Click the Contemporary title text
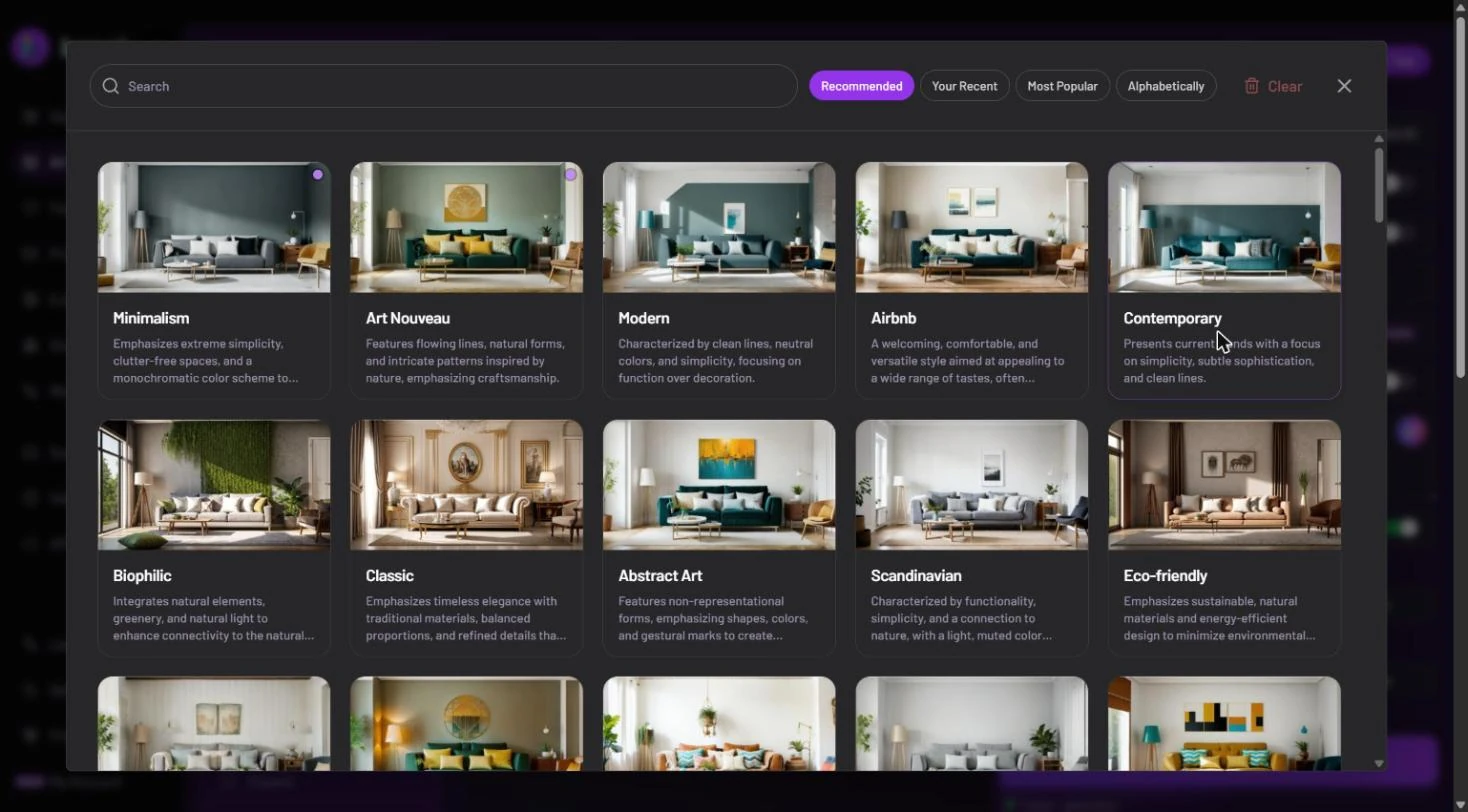The image size is (1468, 812). (1172, 318)
